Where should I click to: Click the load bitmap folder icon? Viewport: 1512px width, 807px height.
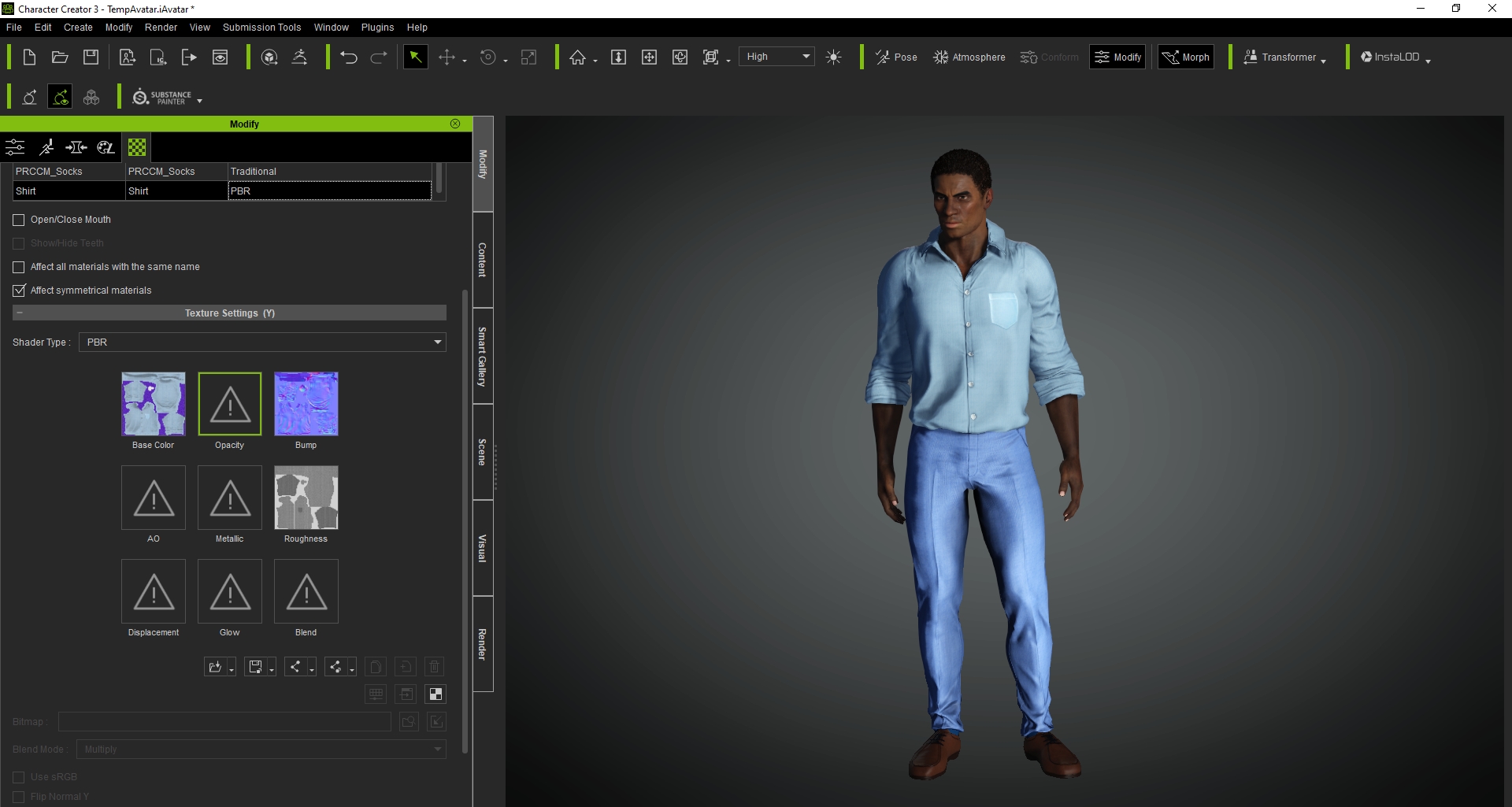408,721
